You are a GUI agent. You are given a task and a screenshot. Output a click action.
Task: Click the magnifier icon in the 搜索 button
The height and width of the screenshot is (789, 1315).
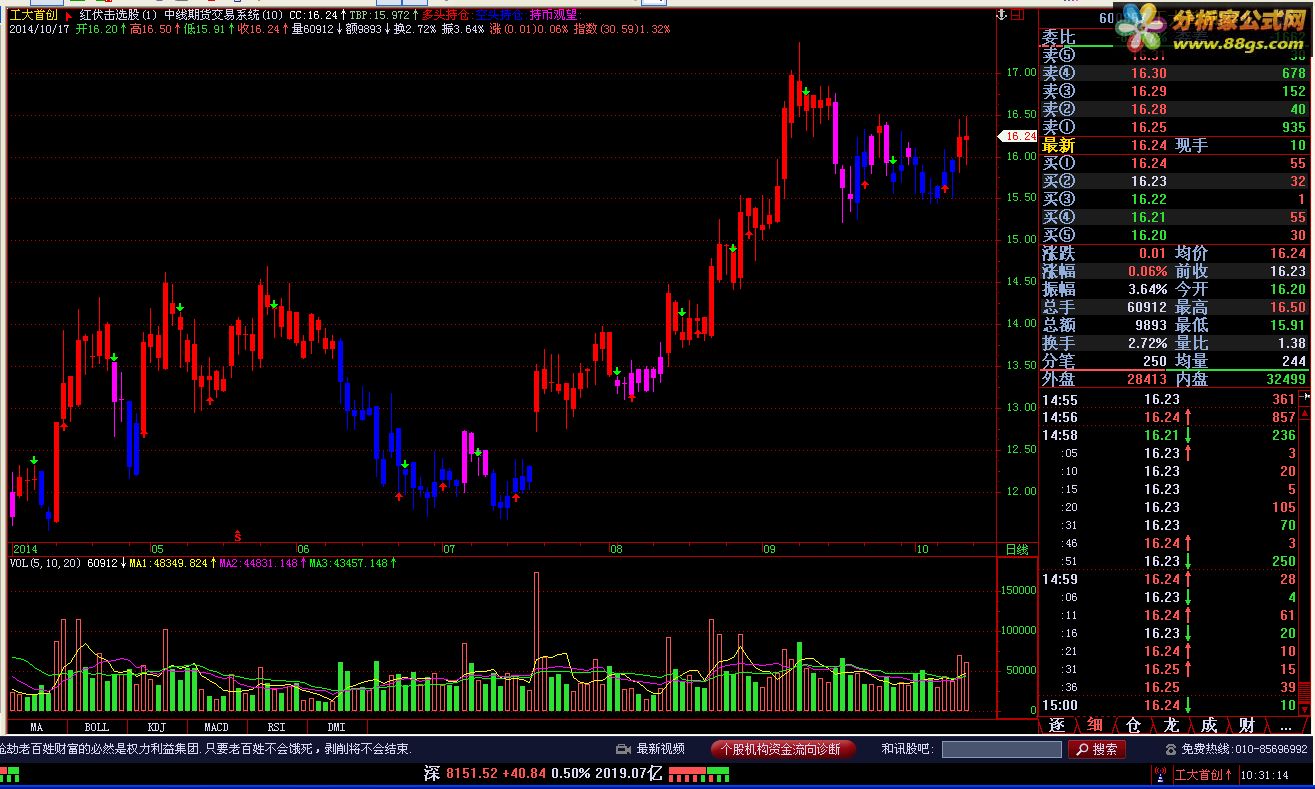tap(1080, 749)
